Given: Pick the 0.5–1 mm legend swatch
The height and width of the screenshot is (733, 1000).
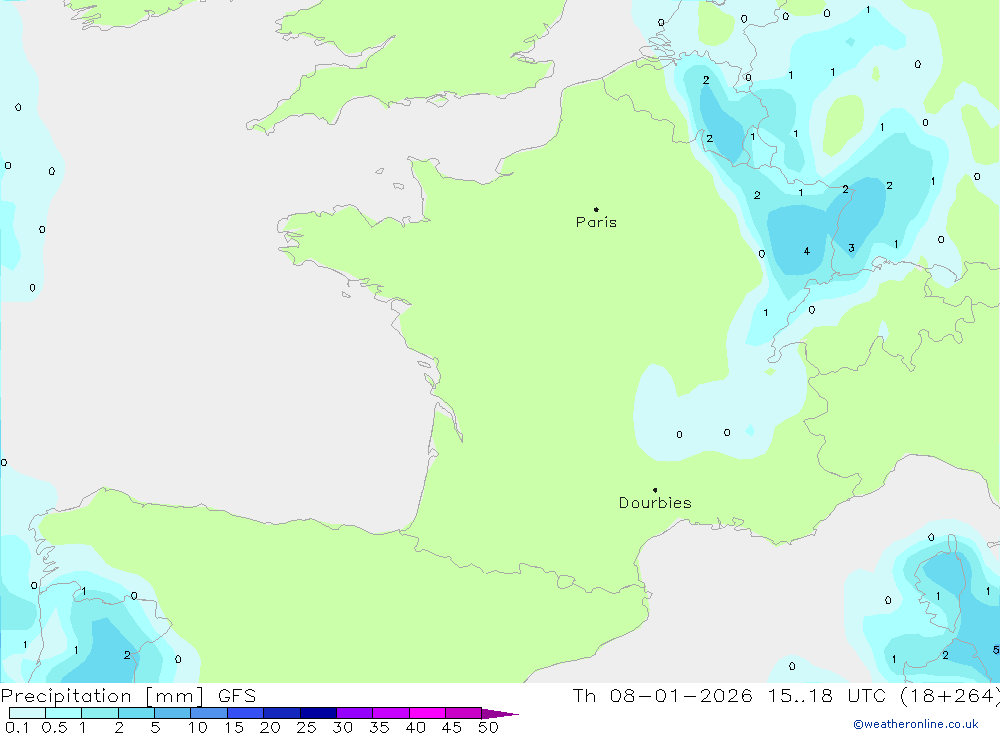Looking at the screenshot, I should 64,713.
